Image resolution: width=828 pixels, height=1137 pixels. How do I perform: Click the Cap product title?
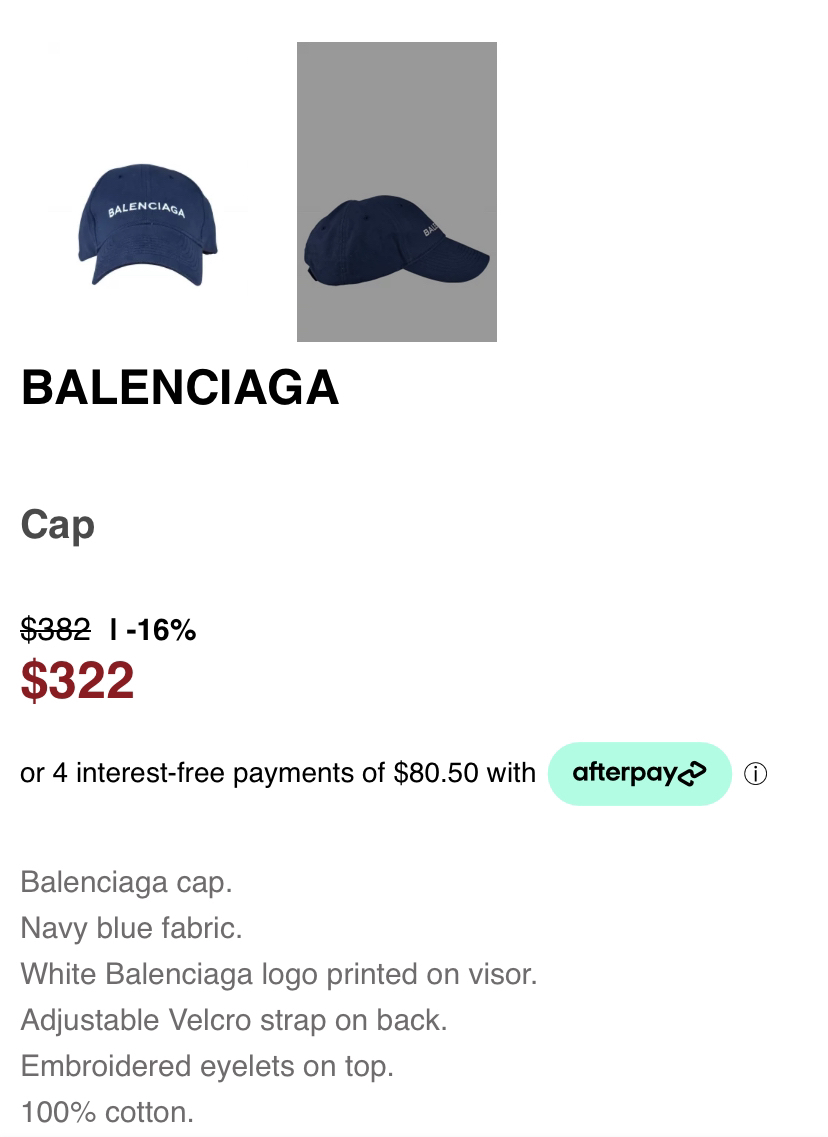coord(57,525)
